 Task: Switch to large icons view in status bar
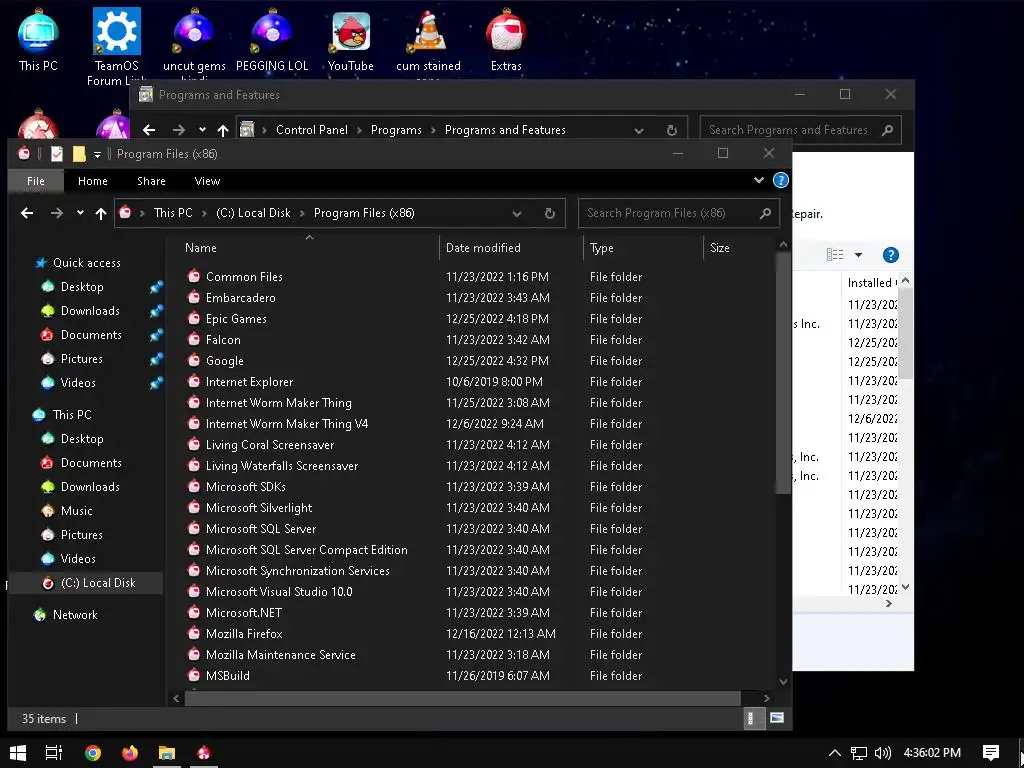pos(776,718)
